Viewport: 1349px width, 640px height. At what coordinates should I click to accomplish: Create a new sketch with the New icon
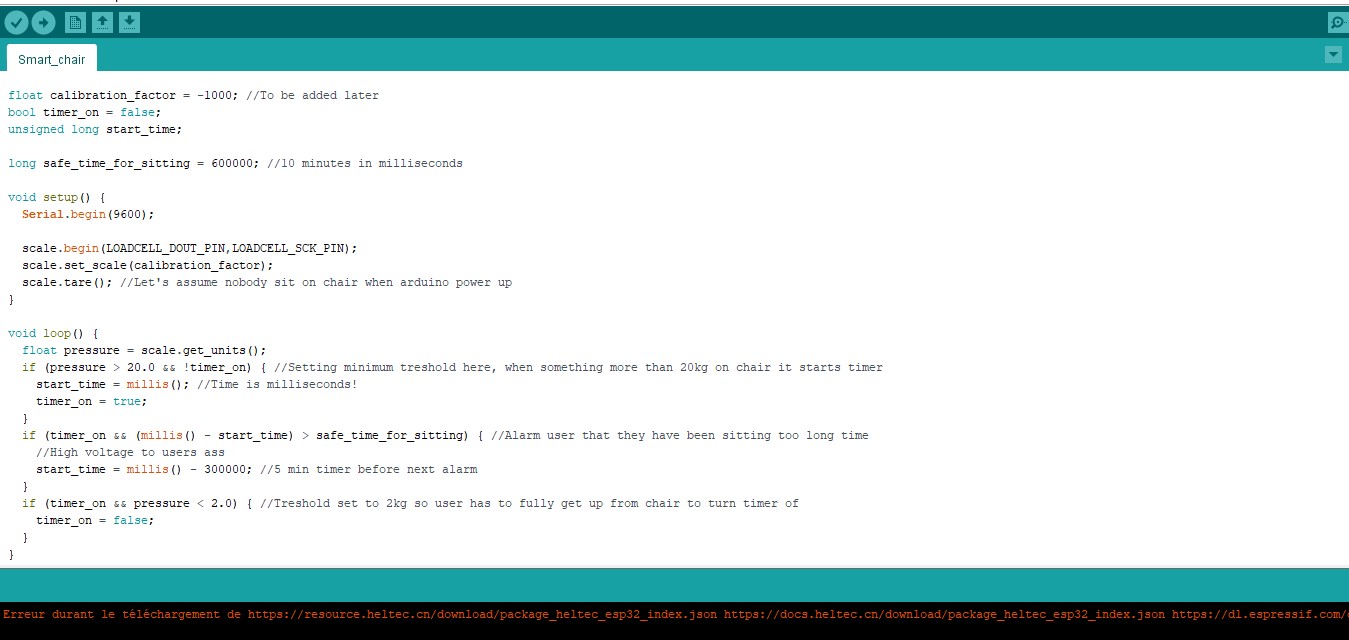75,22
